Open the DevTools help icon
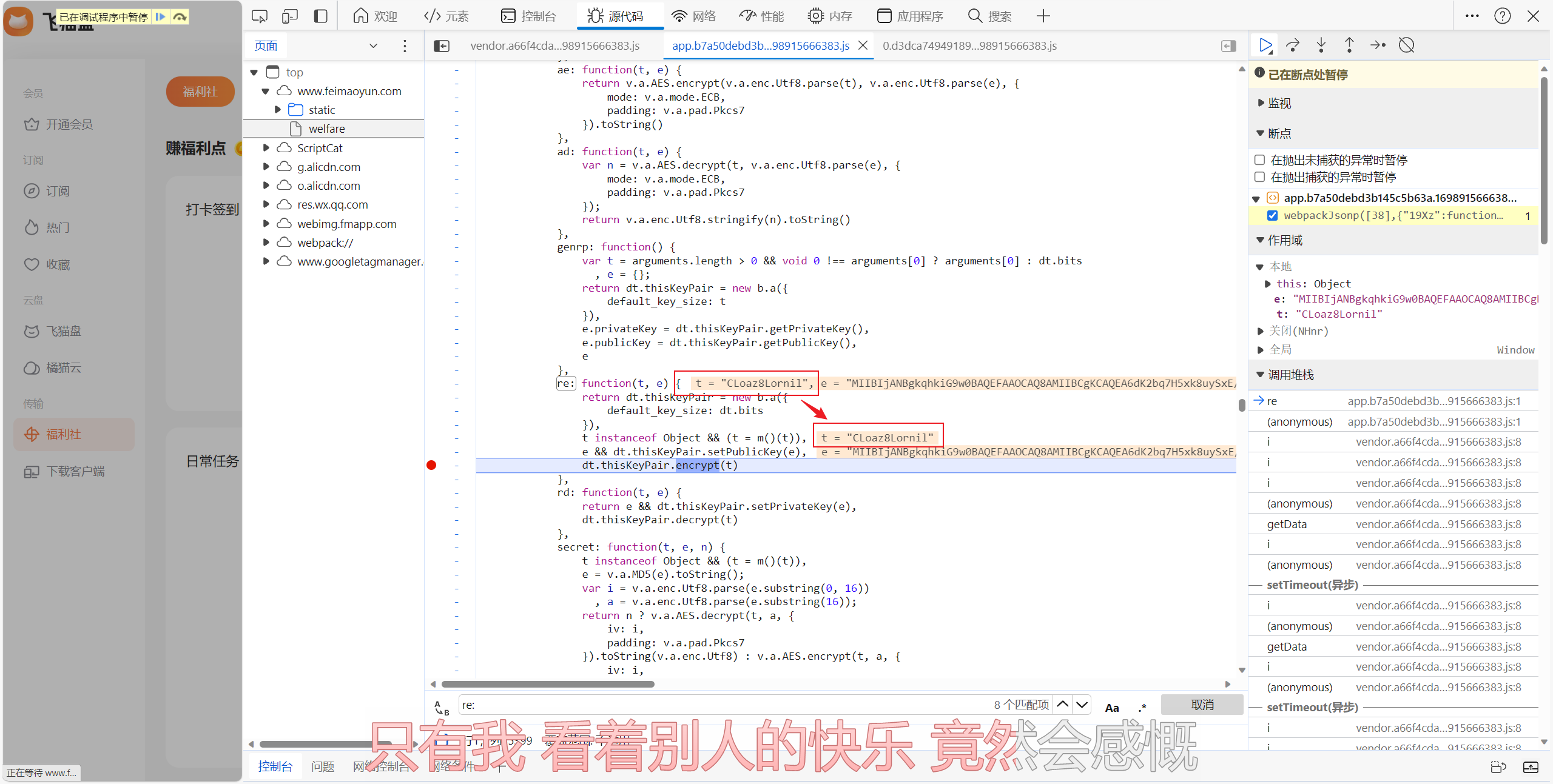 pos(1502,16)
